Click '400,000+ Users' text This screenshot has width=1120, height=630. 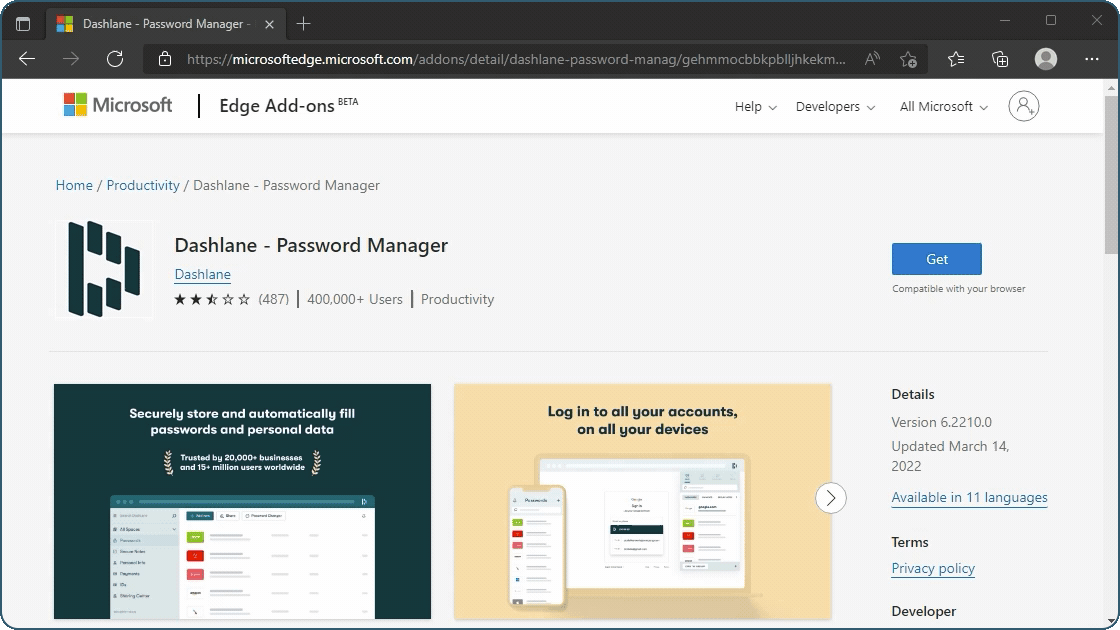tap(355, 299)
